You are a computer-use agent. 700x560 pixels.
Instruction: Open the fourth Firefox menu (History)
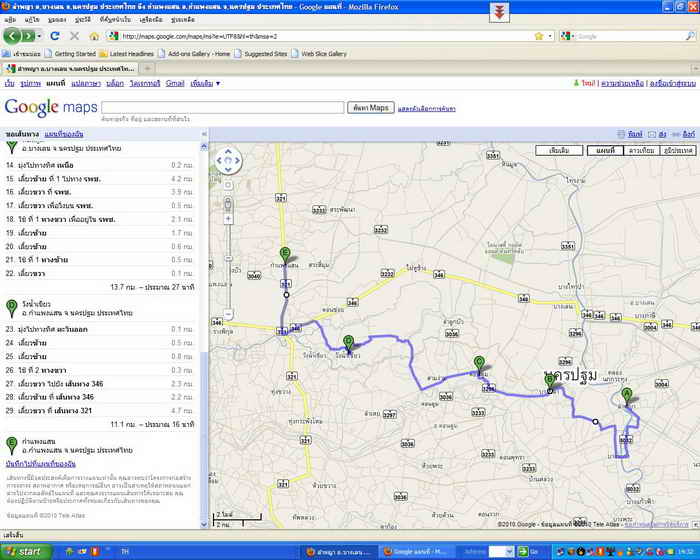tap(83, 20)
